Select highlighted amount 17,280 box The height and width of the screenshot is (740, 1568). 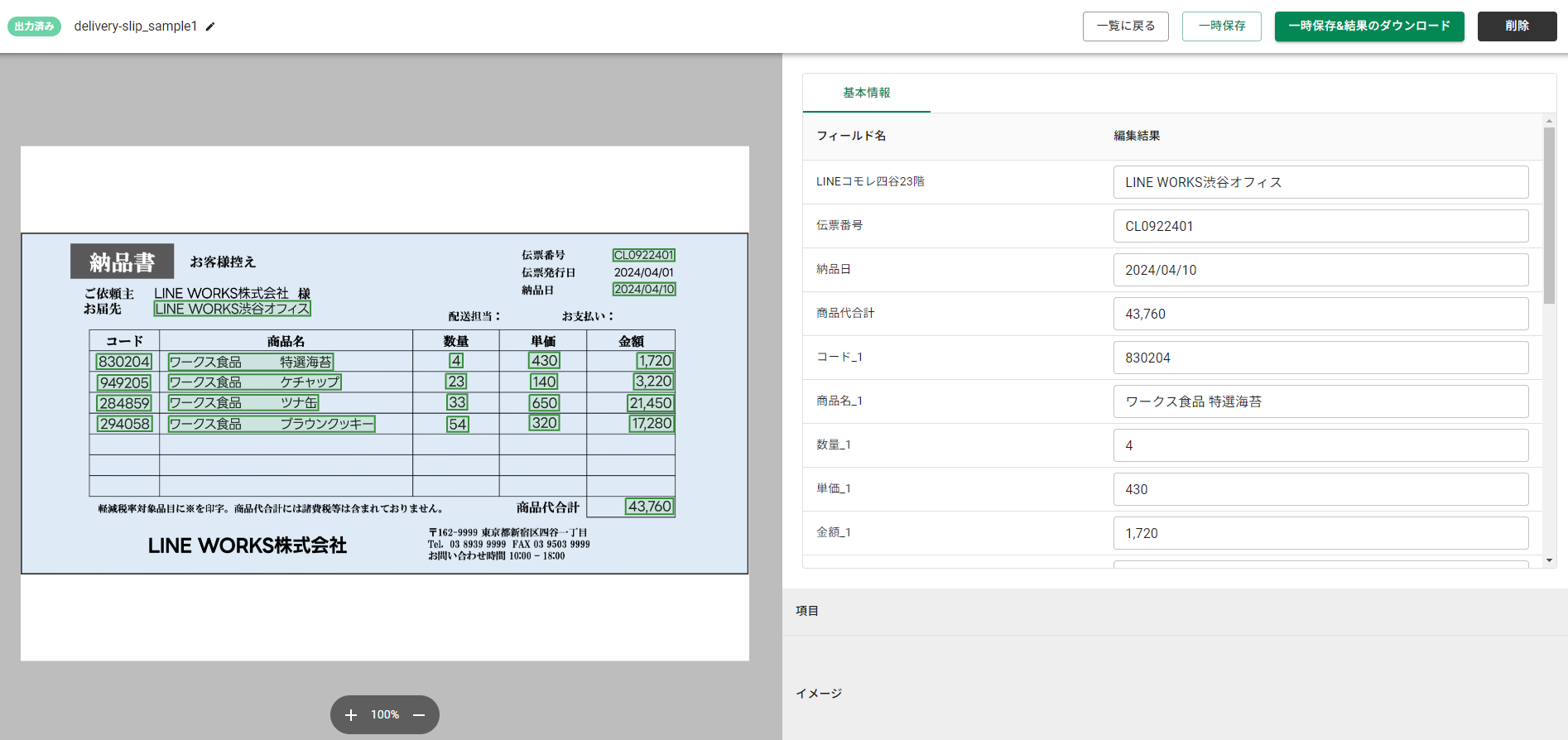[652, 423]
